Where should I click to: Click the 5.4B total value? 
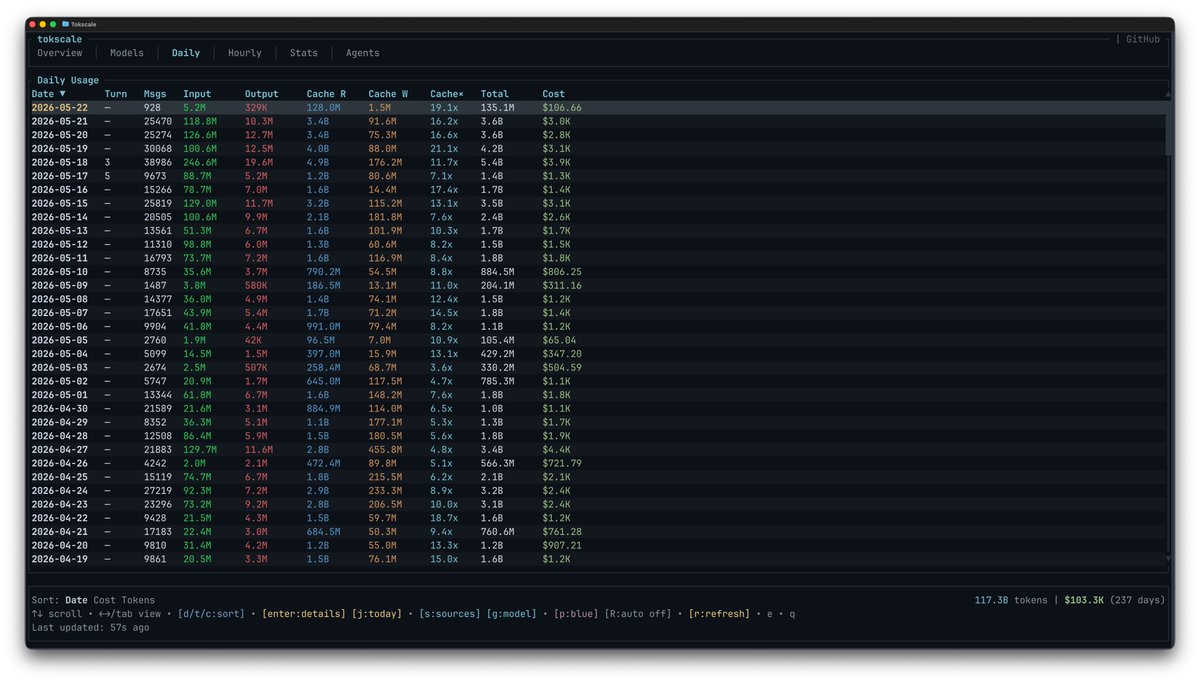point(492,162)
